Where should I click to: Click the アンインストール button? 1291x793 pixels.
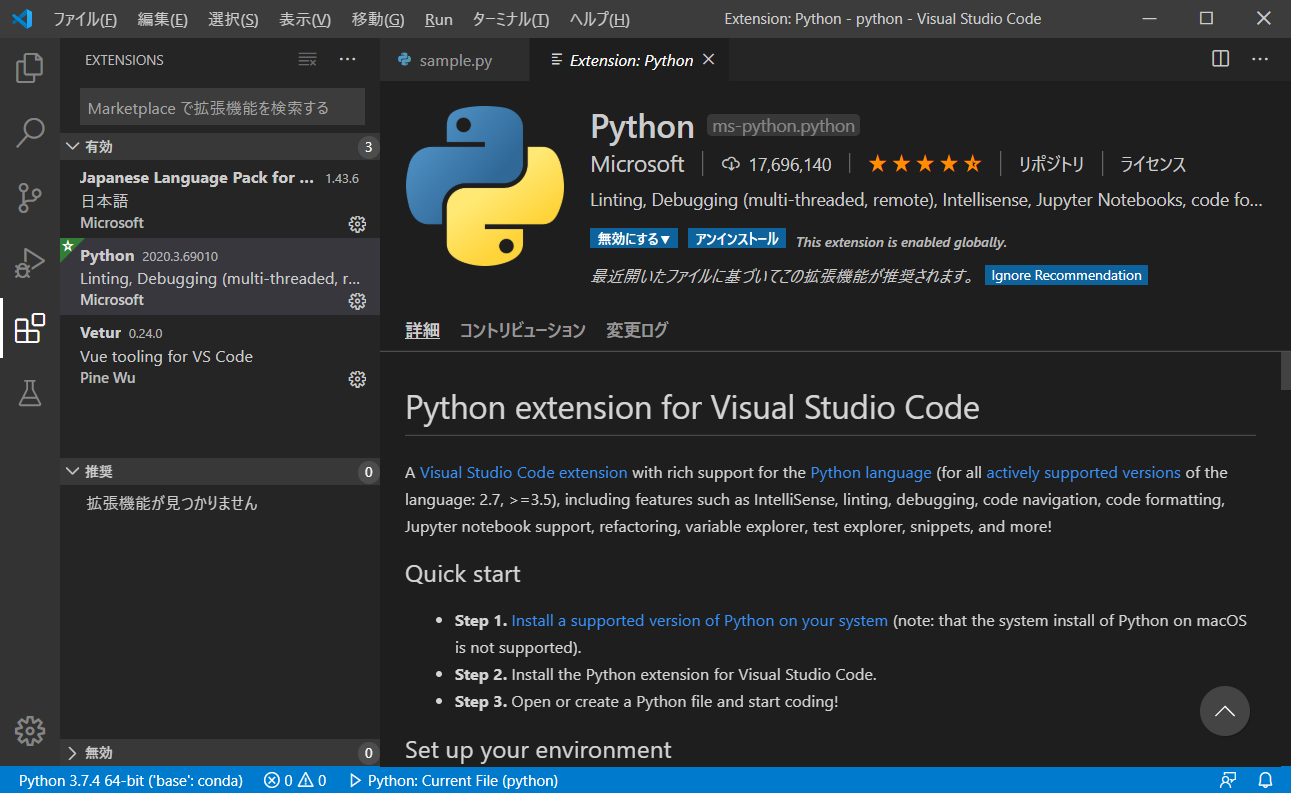pyautogui.click(x=737, y=239)
